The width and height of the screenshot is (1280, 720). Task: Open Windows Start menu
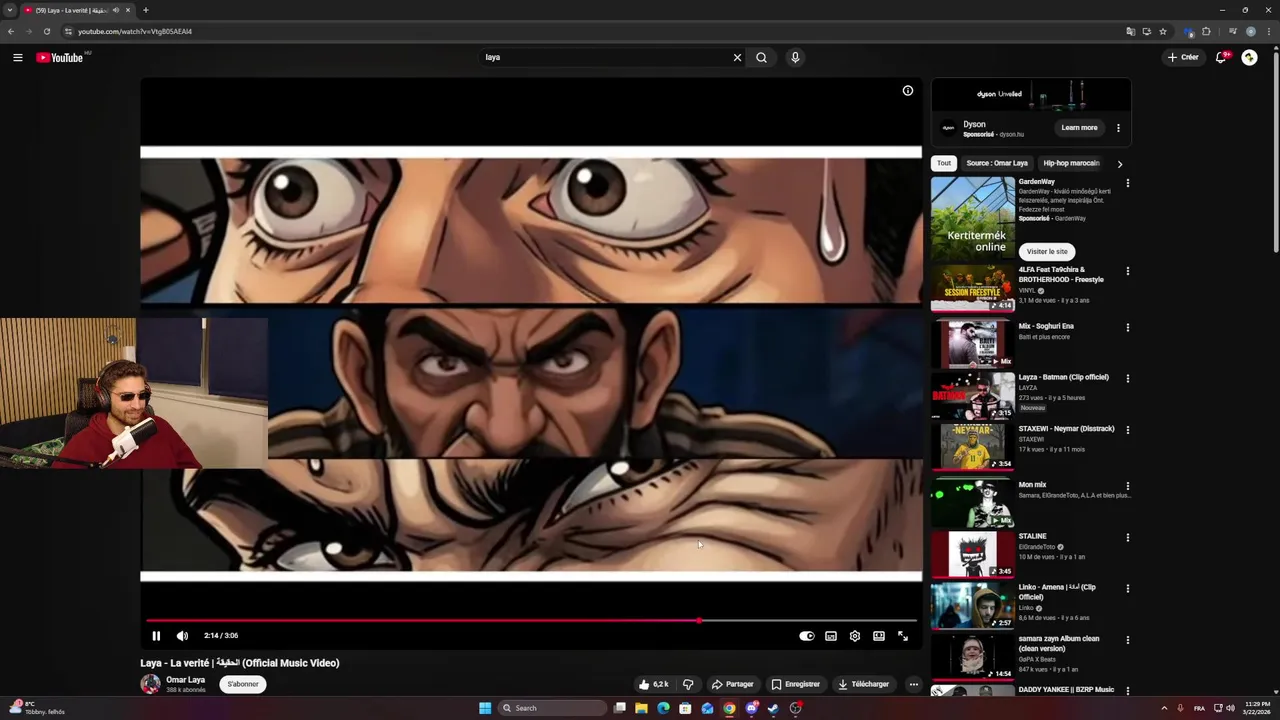(x=485, y=708)
